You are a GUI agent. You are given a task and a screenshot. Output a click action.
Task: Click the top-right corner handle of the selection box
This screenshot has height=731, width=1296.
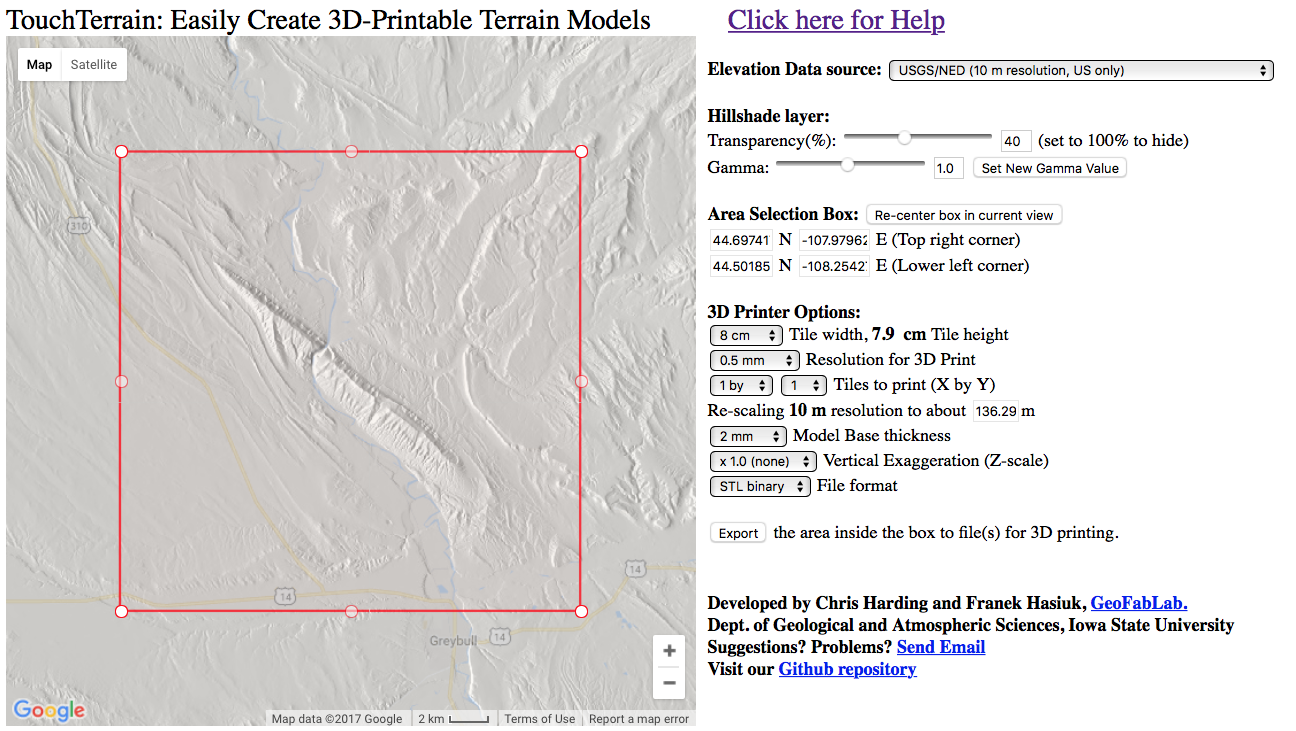[581, 151]
